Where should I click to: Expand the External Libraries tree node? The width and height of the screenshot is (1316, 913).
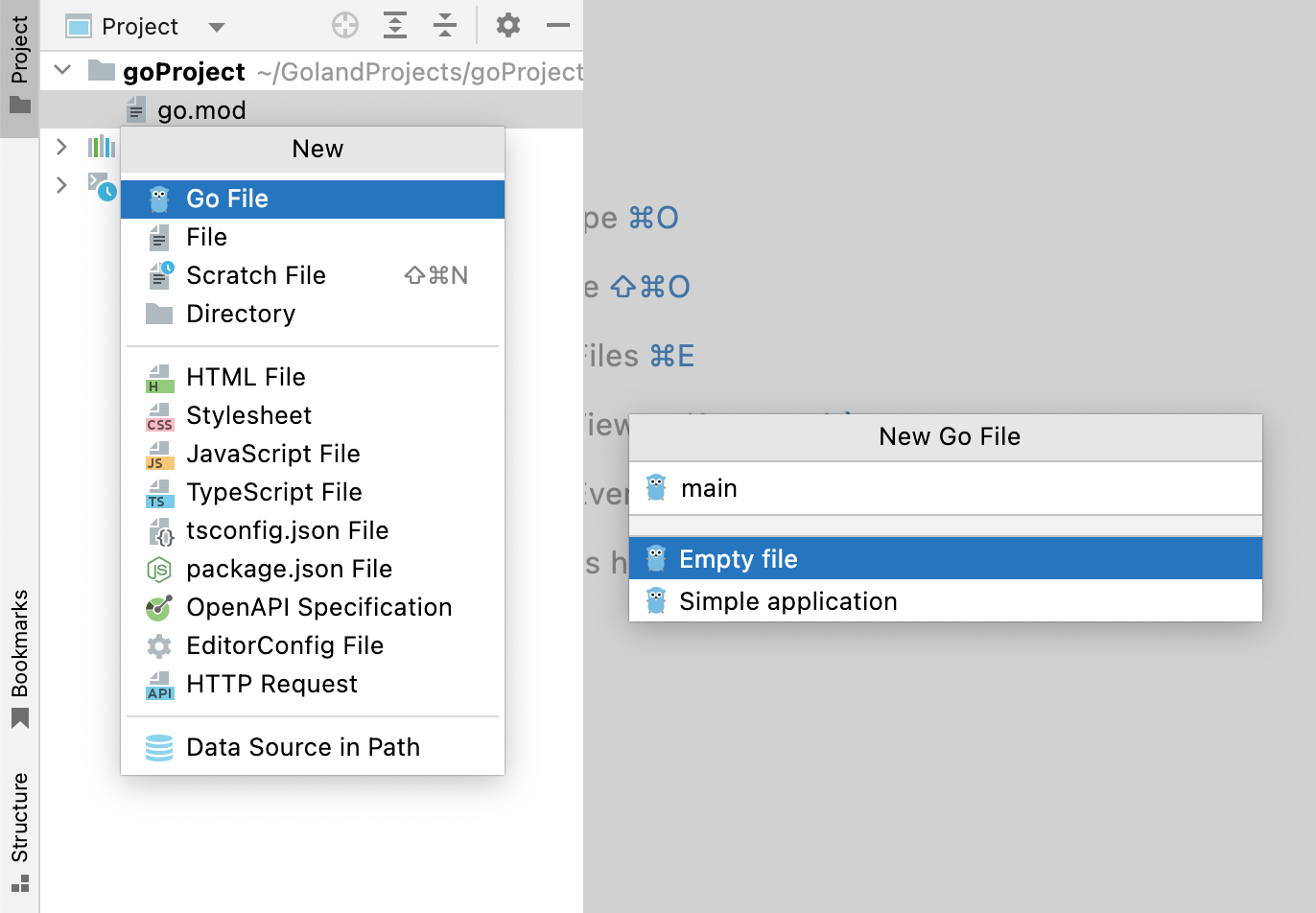pyautogui.click(x=62, y=147)
